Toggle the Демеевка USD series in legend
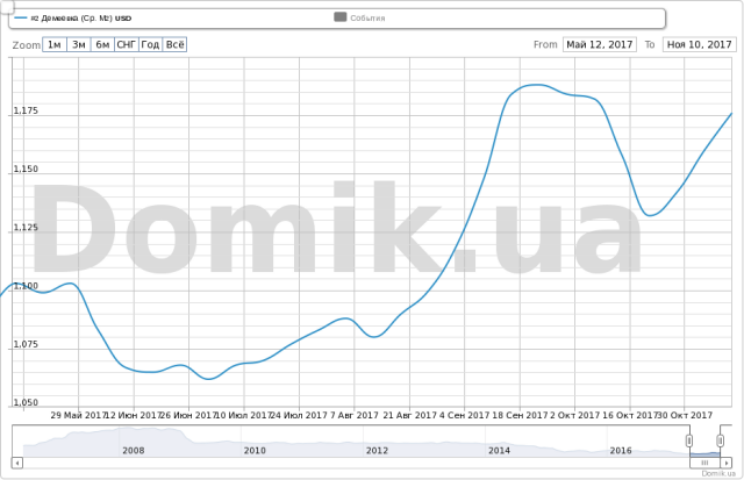The width and height of the screenshot is (744, 480). point(73,18)
